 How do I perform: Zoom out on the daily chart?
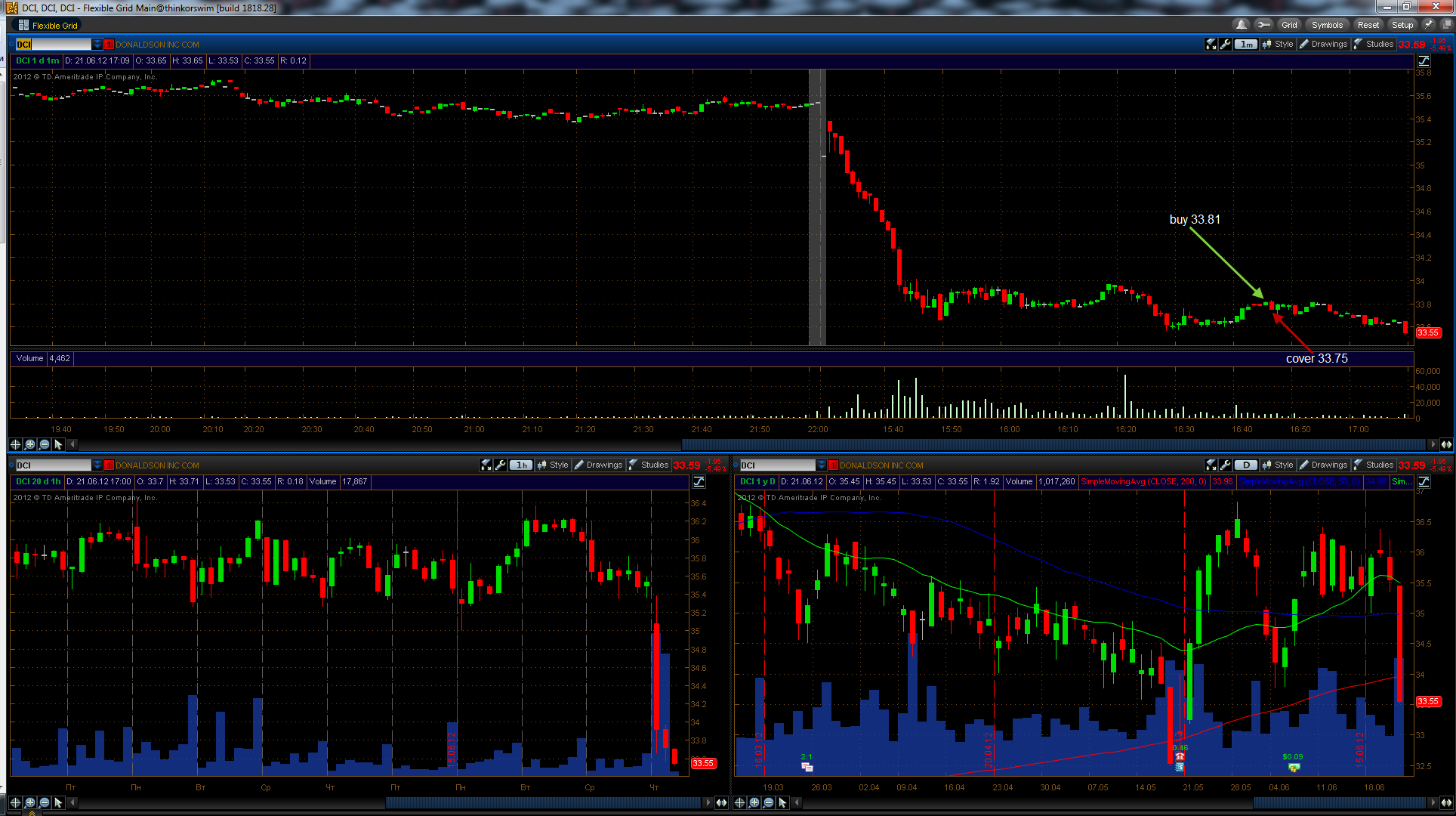[x=768, y=802]
